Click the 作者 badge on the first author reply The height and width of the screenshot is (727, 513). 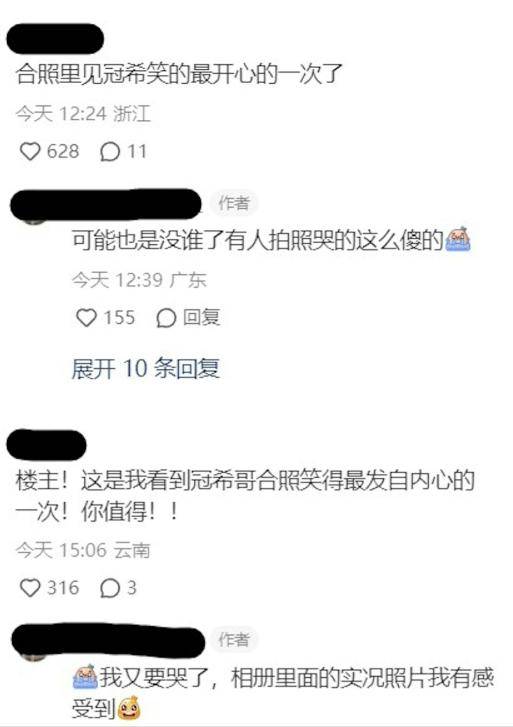[234, 203]
